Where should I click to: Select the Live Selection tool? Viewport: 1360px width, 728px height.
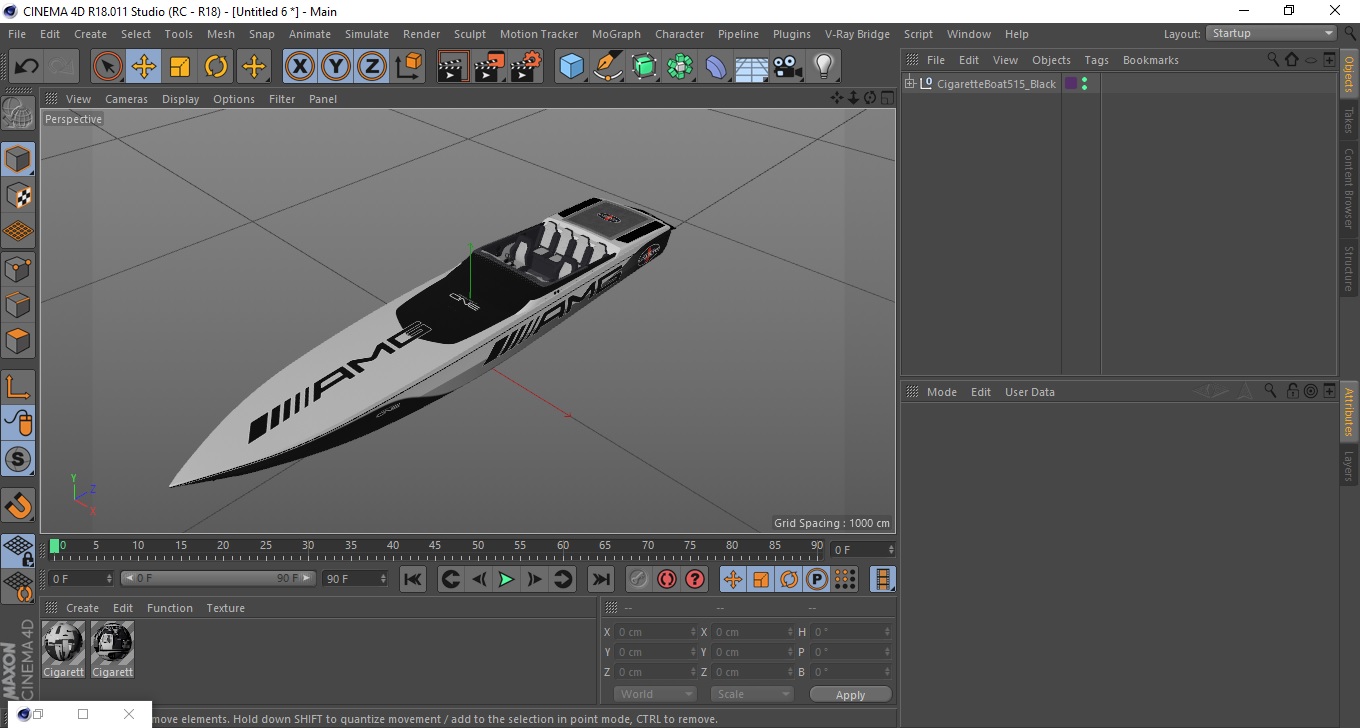coord(108,67)
